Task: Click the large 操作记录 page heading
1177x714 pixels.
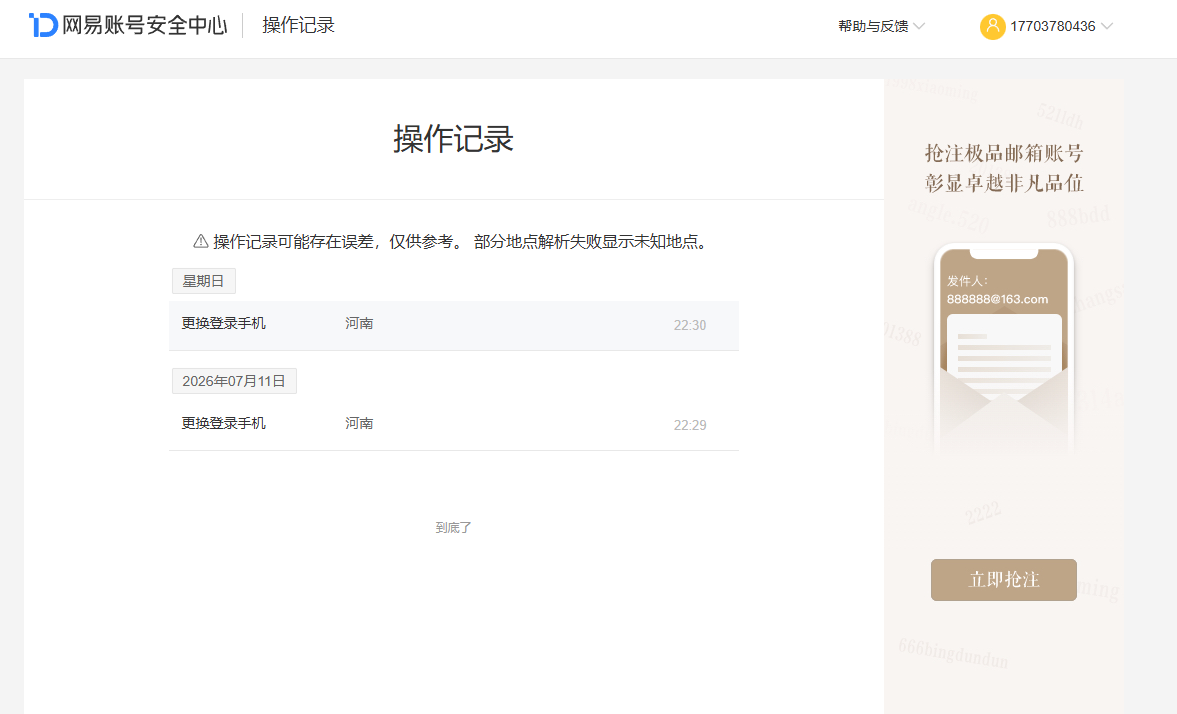Action: click(453, 139)
